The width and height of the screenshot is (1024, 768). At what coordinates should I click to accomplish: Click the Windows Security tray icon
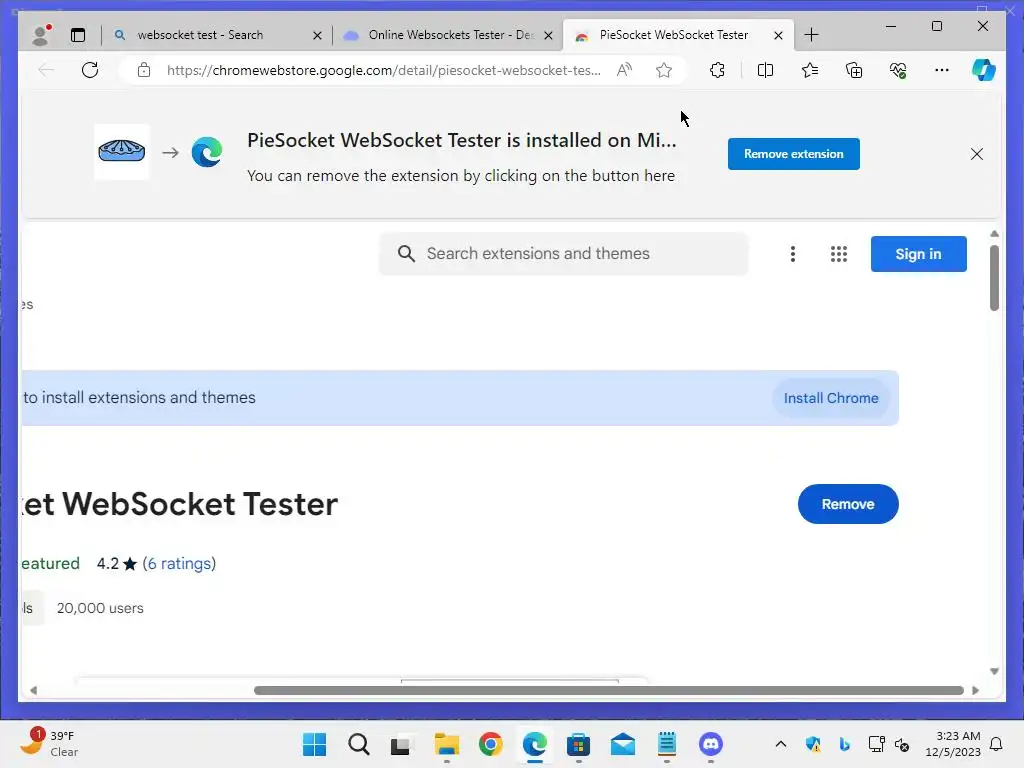coord(813,744)
